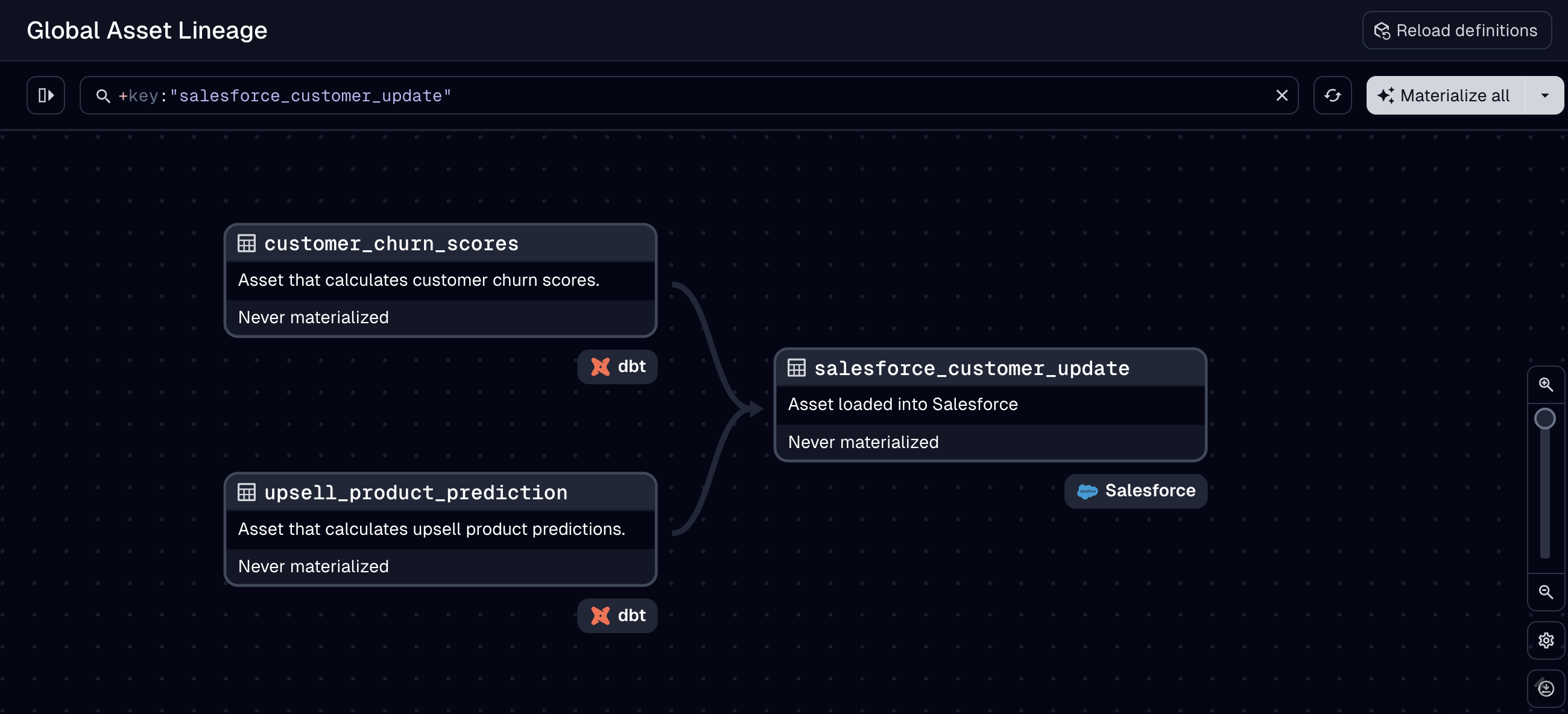Click the refresh graph icon

click(x=1332, y=95)
